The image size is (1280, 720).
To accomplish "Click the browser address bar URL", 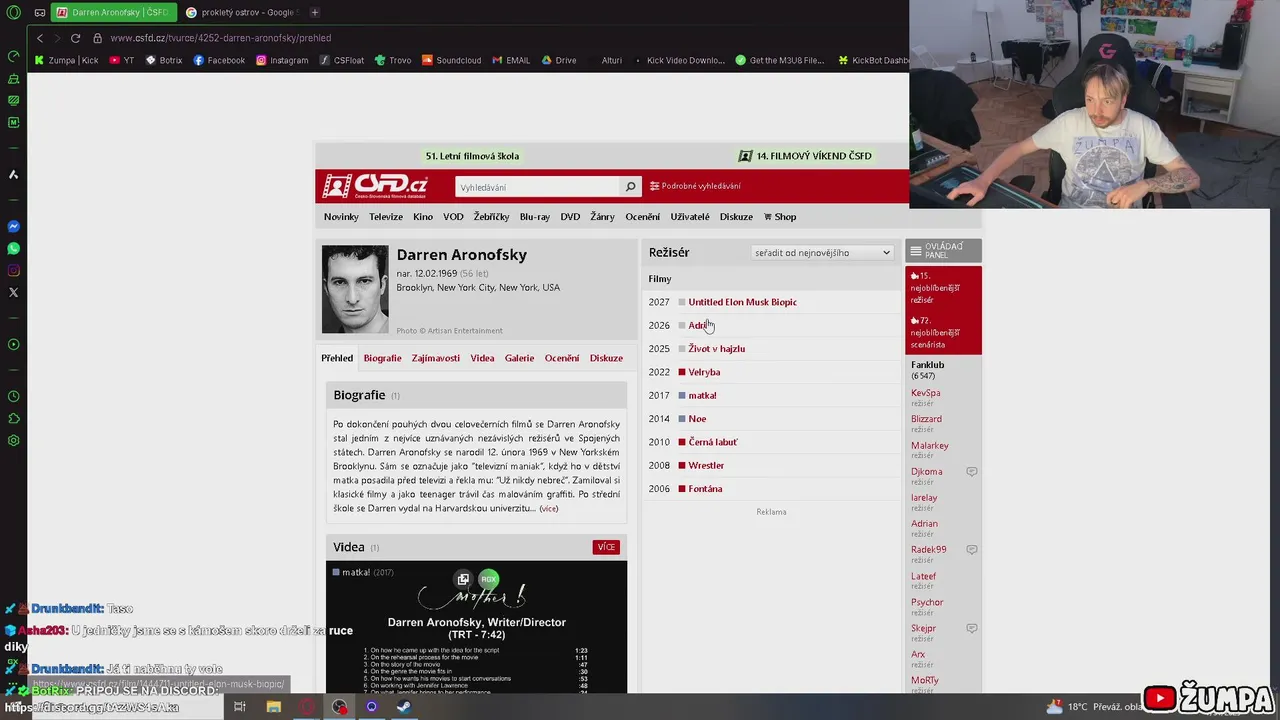I will [x=221, y=38].
